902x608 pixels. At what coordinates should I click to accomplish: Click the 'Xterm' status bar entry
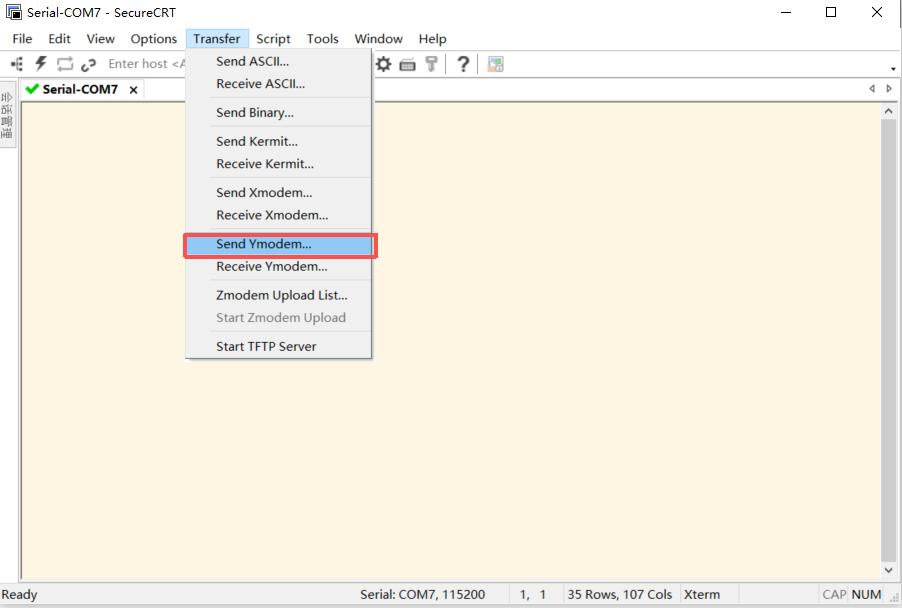coord(702,595)
